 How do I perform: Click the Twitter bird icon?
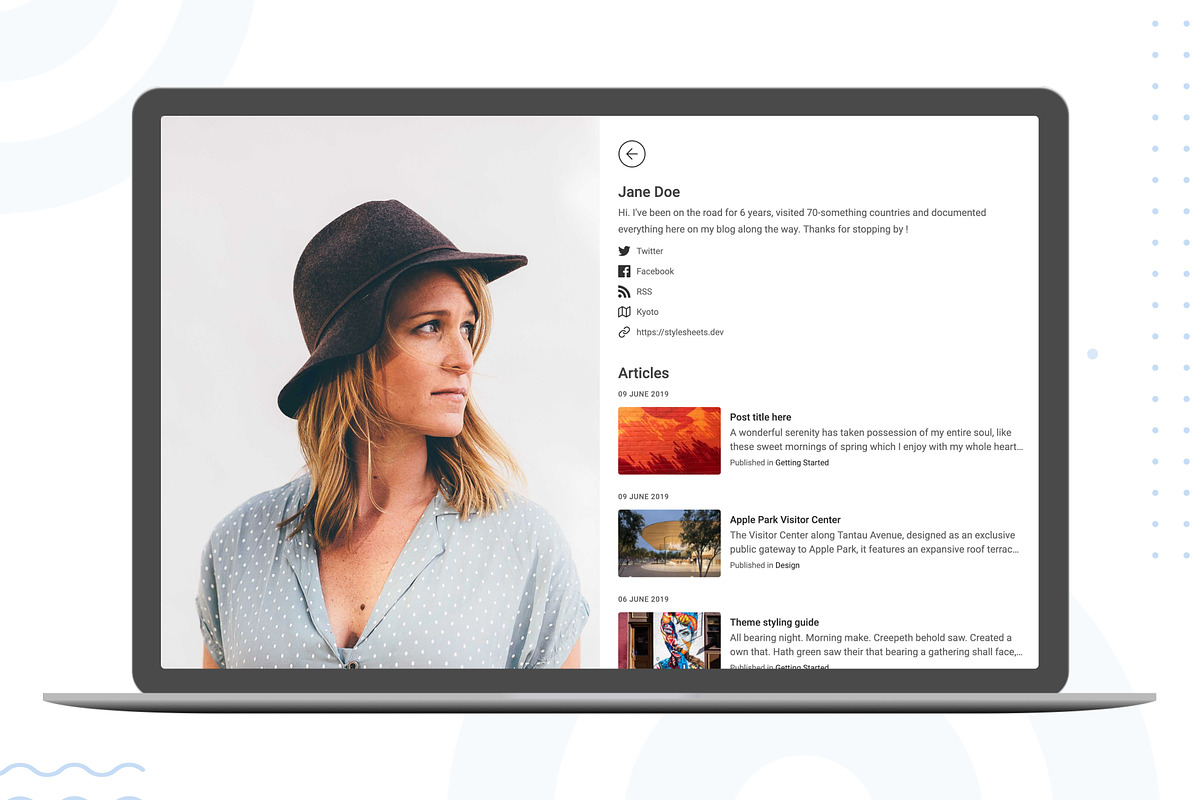(x=624, y=251)
